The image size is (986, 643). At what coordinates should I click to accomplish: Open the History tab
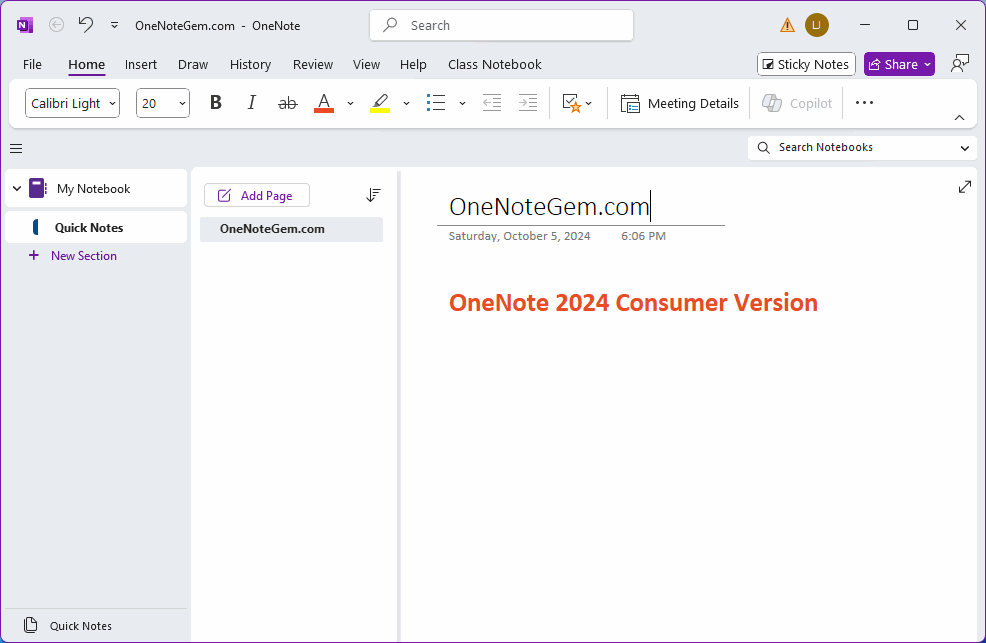coord(250,64)
